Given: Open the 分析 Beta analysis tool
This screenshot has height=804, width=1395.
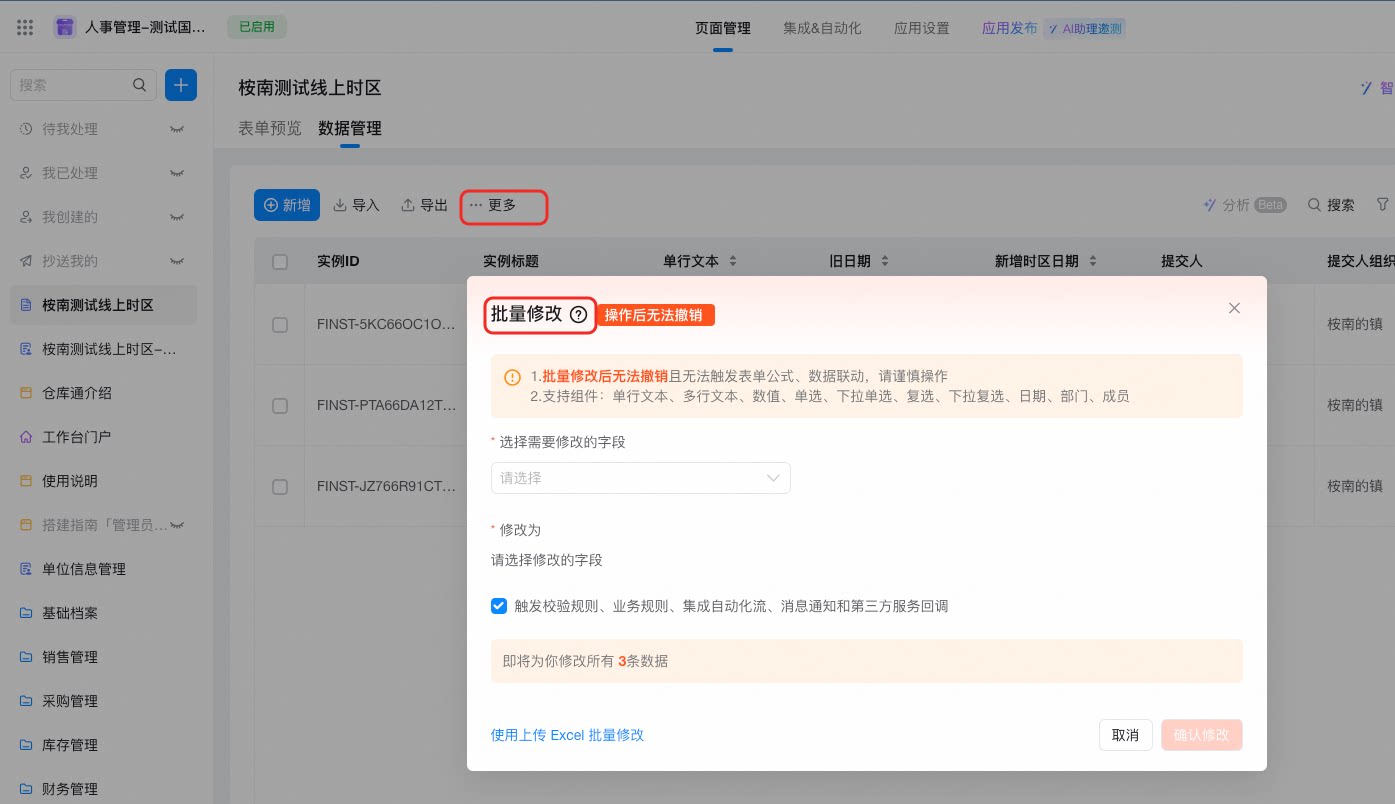Looking at the screenshot, I should (x=1245, y=205).
